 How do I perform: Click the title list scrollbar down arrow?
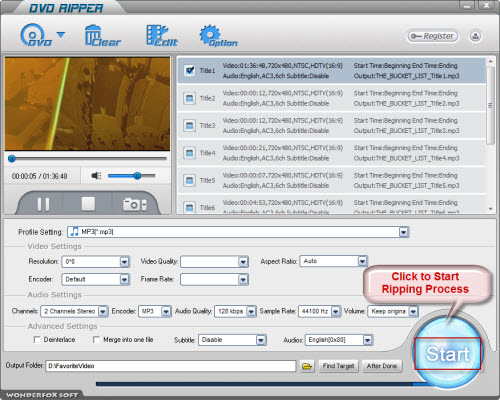[x=490, y=209]
